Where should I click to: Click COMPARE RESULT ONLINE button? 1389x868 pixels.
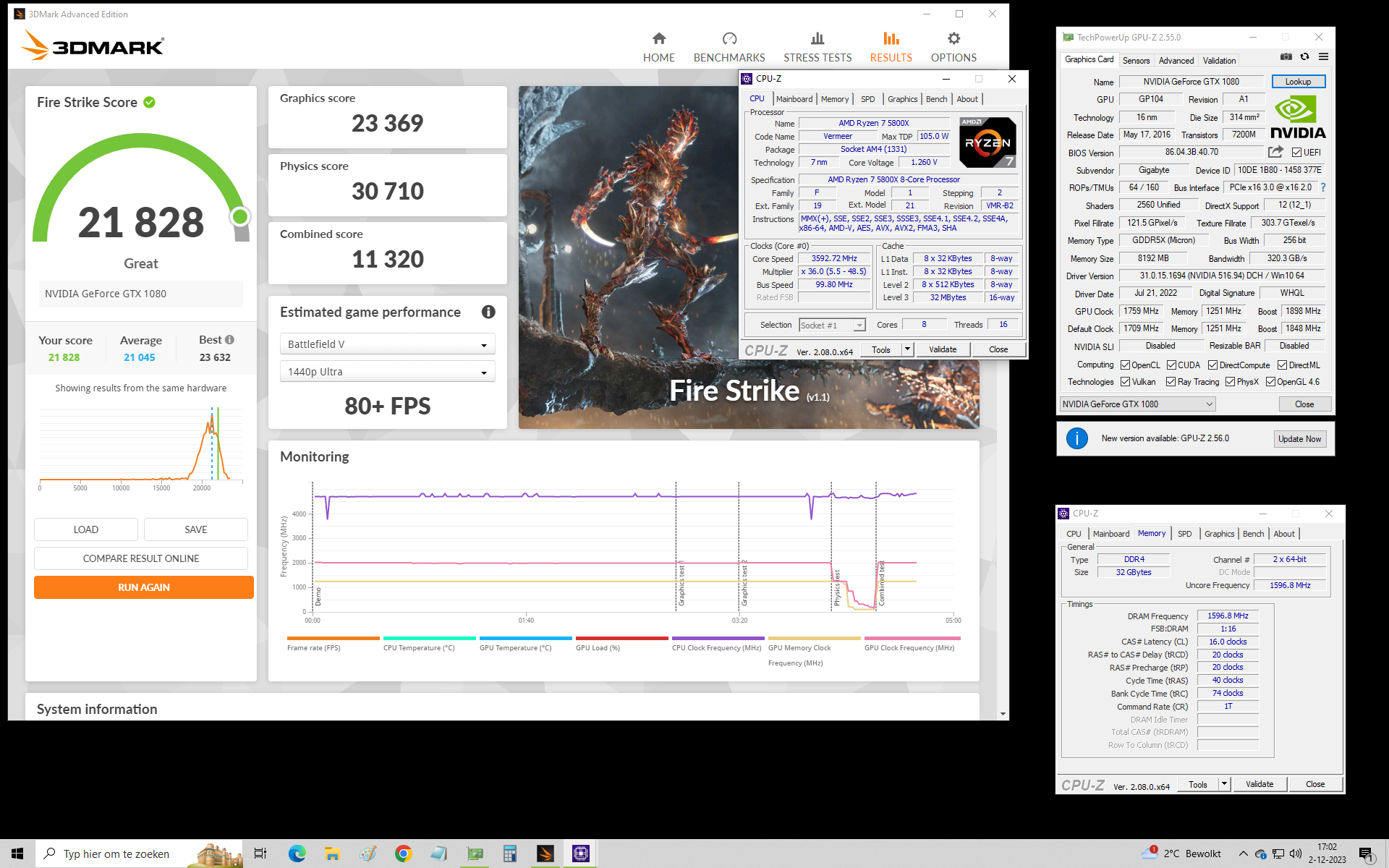(x=141, y=558)
